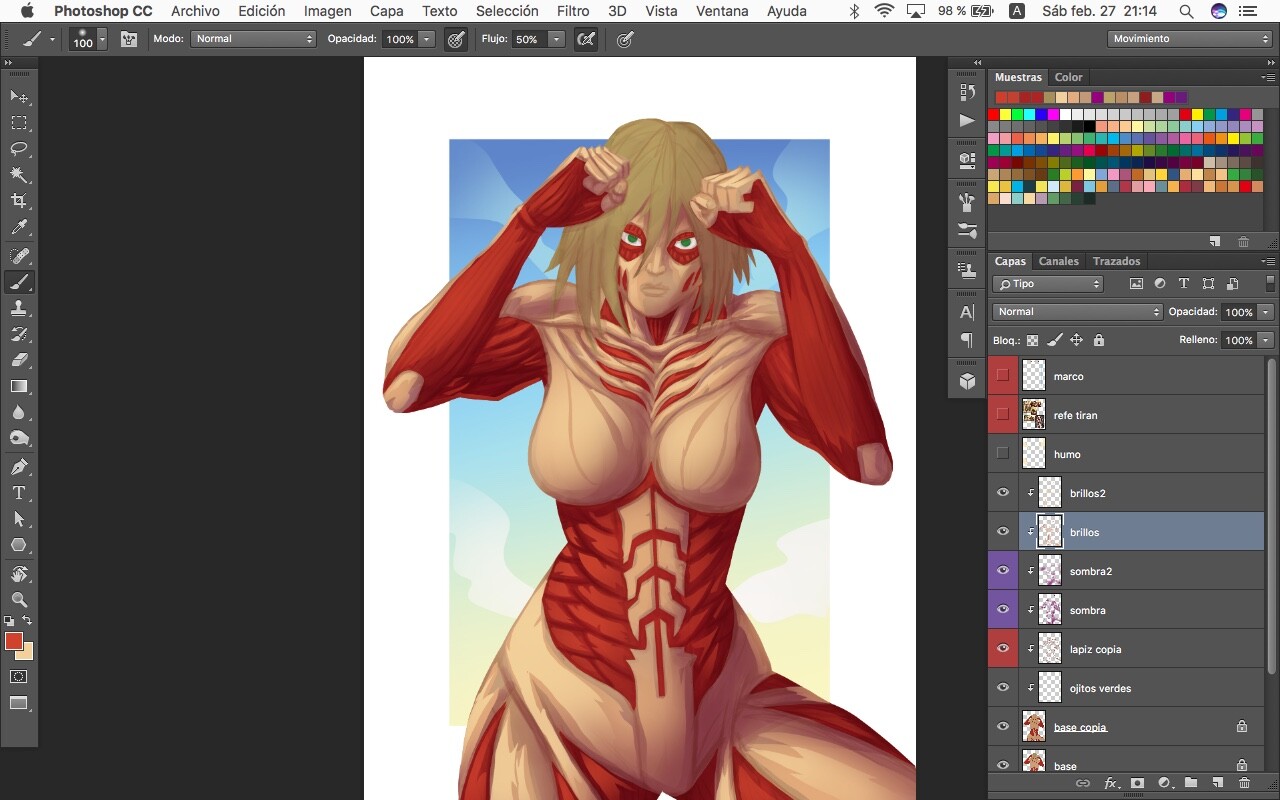The height and width of the screenshot is (800, 1280).
Task: Hide the brillos2 layer
Action: (1003, 493)
